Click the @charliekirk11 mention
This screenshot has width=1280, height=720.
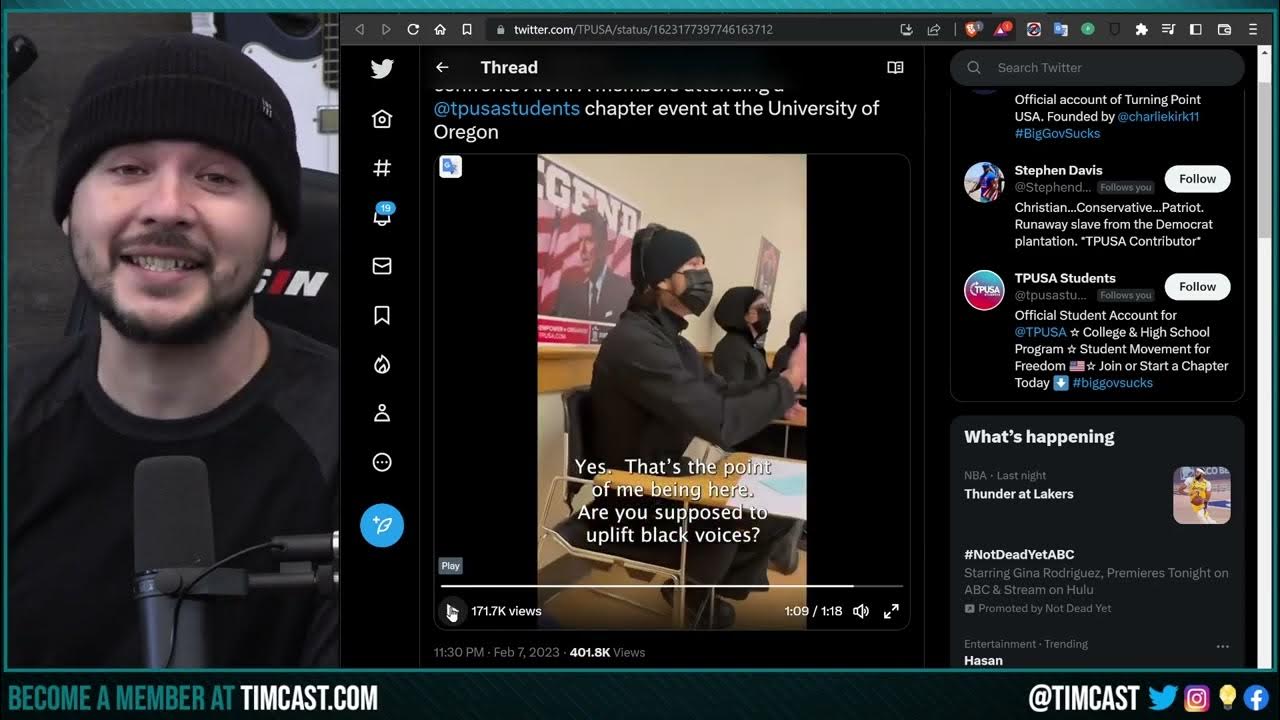[1158, 116]
